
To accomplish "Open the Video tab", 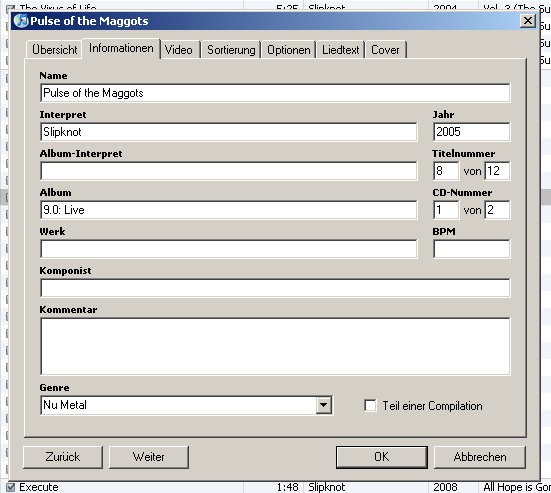I will [179, 50].
